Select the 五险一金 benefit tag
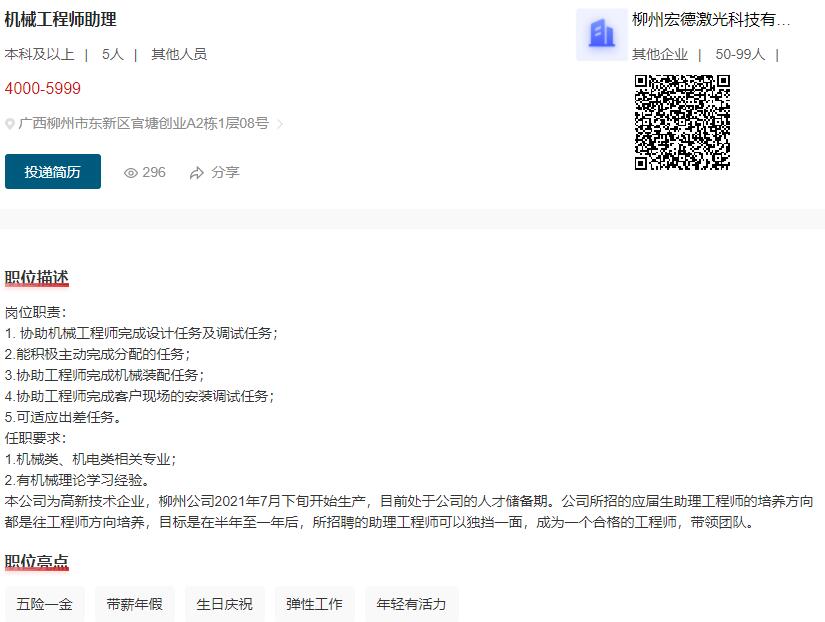The height and width of the screenshot is (622, 825). pyautogui.click(x=44, y=604)
